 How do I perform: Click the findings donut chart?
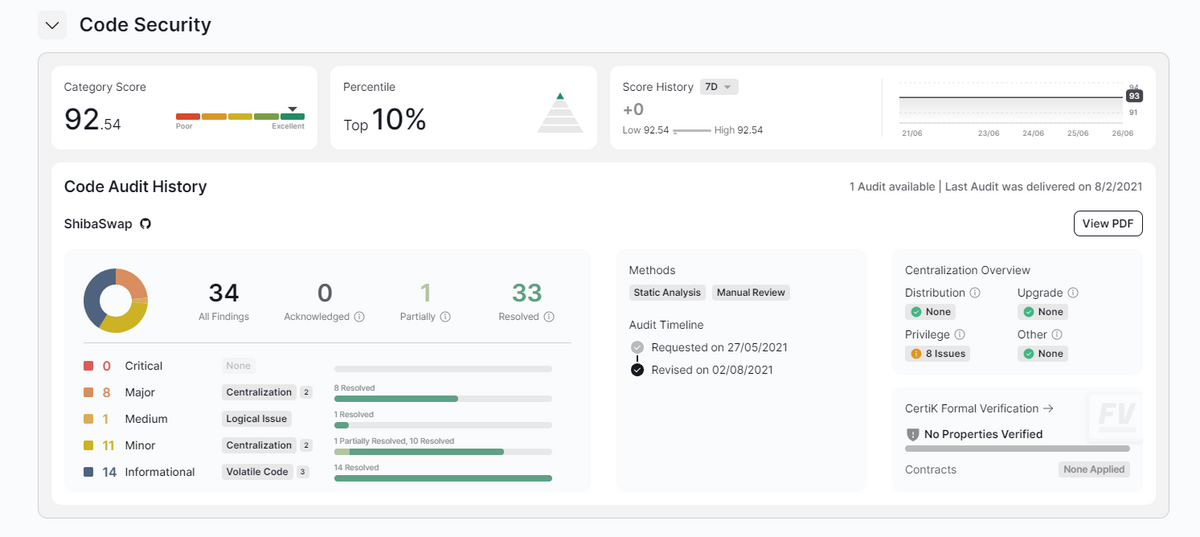(116, 300)
